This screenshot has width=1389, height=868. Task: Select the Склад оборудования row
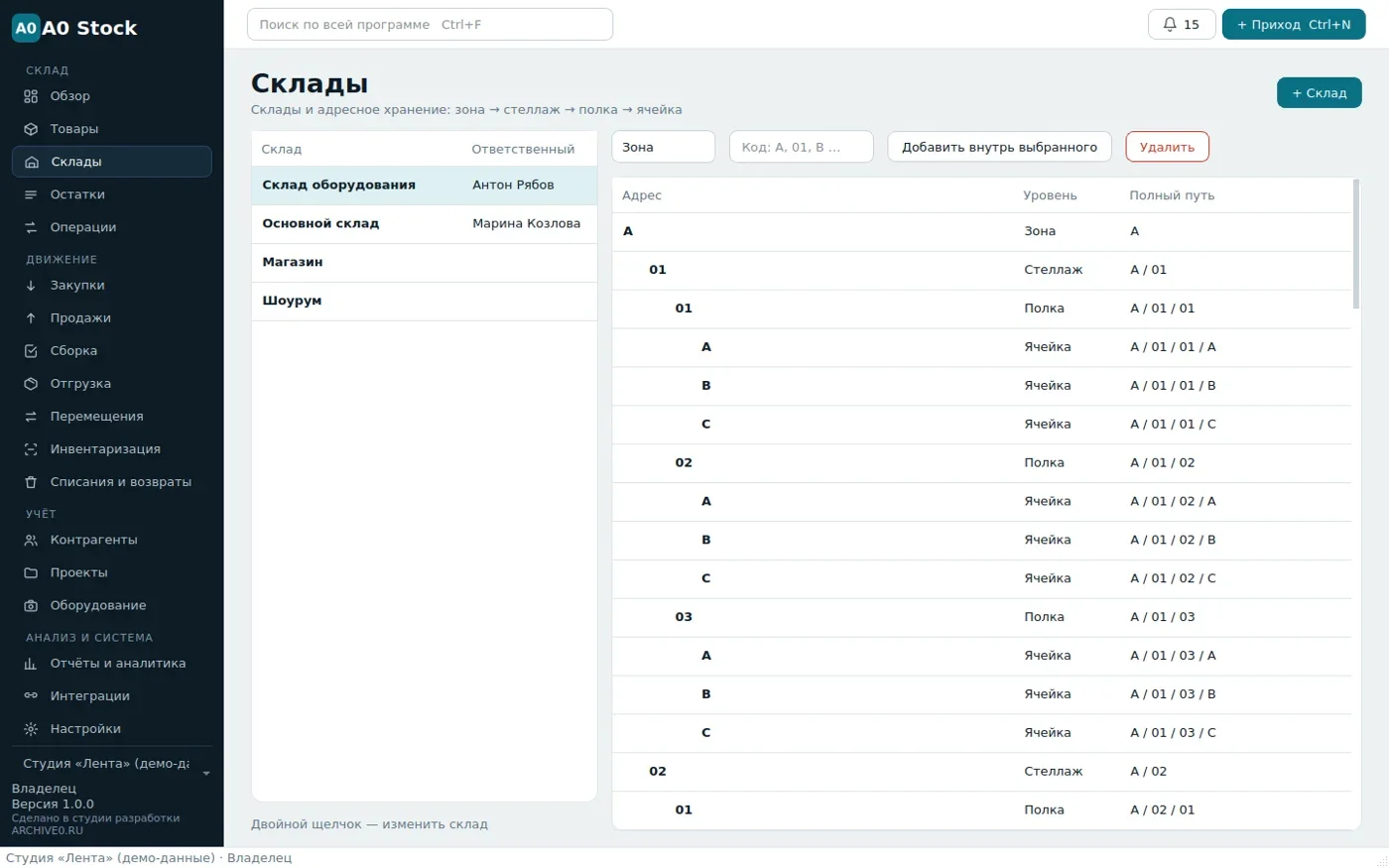coord(425,186)
